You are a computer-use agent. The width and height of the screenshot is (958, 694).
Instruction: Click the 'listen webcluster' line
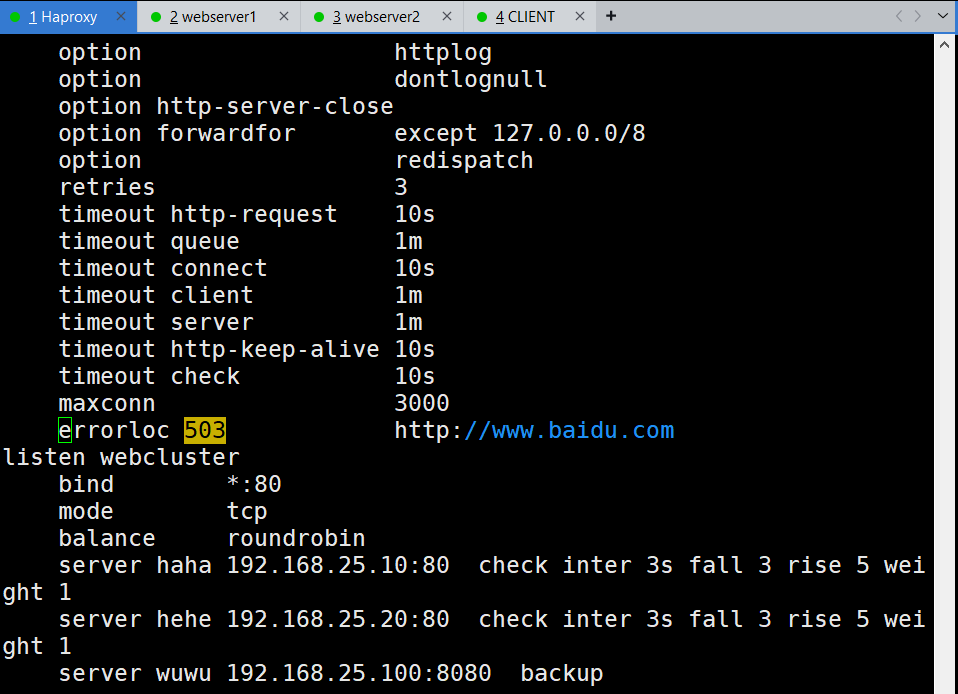pos(122,458)
